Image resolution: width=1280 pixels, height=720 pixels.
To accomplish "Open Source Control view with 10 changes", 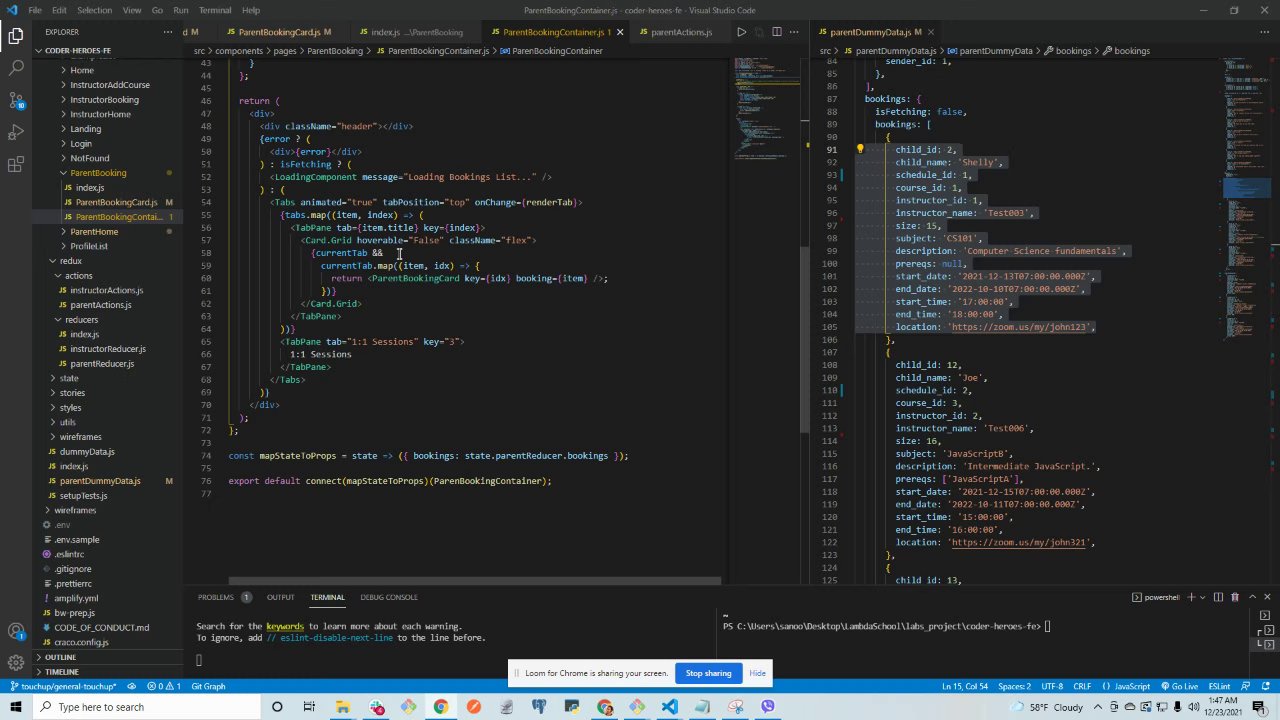I will click(16, 100).
